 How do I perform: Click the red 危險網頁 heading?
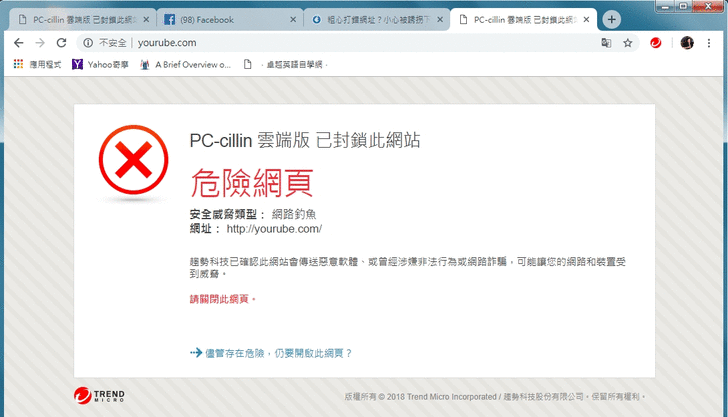click(252, 183)
